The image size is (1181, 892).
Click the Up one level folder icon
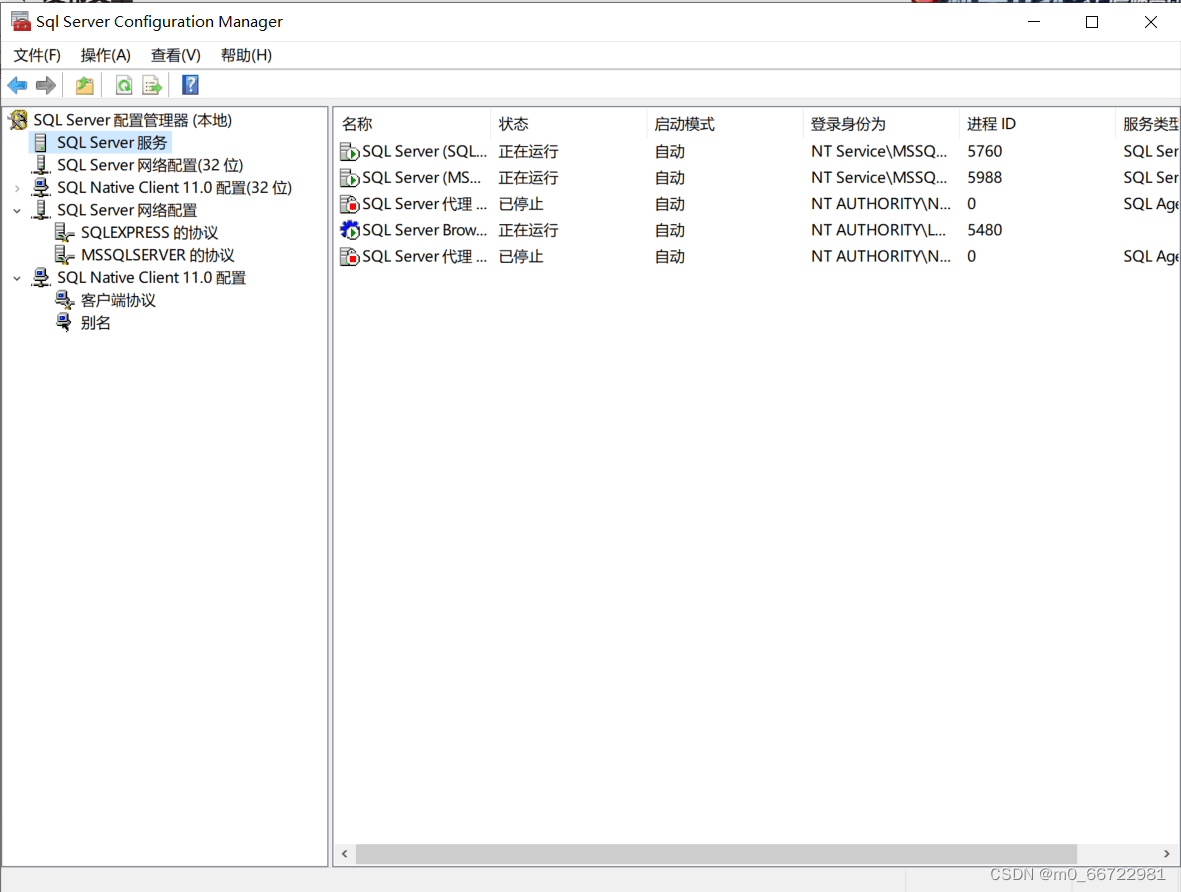click(84, 85)
